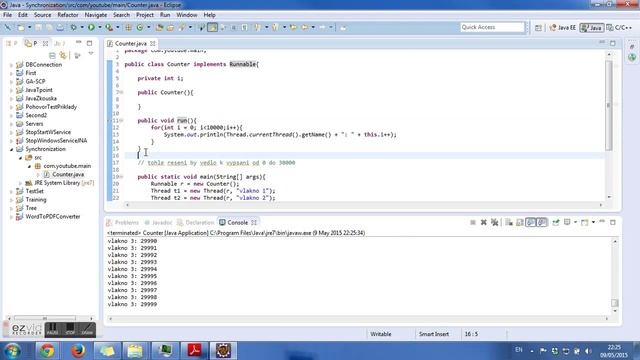The image size is (640, 360).
Task: Expand the JavaTpoint project
Action: click(x=11, y=90)
